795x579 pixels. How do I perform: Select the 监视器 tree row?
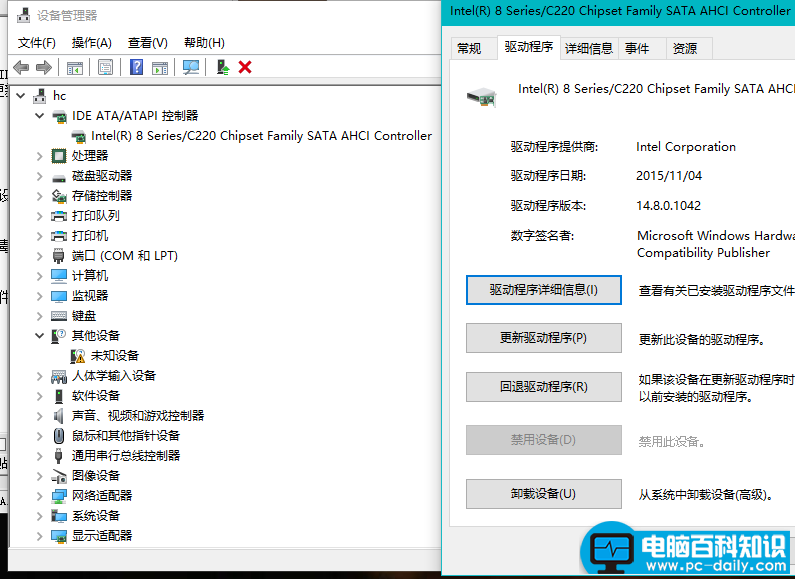point(90,296)
